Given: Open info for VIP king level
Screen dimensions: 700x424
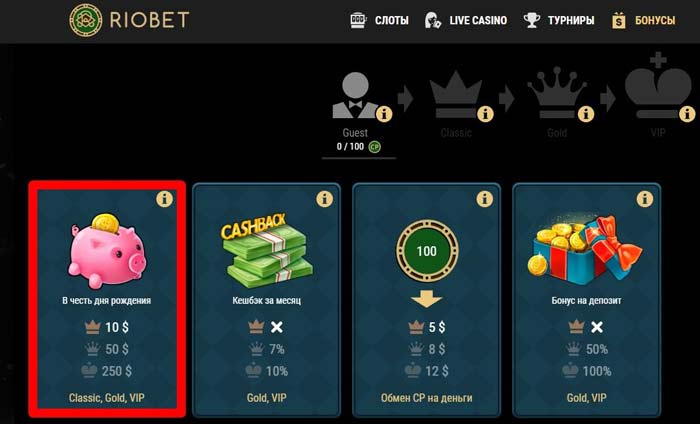Looking at the screenshot, I should tap(687, 114).
